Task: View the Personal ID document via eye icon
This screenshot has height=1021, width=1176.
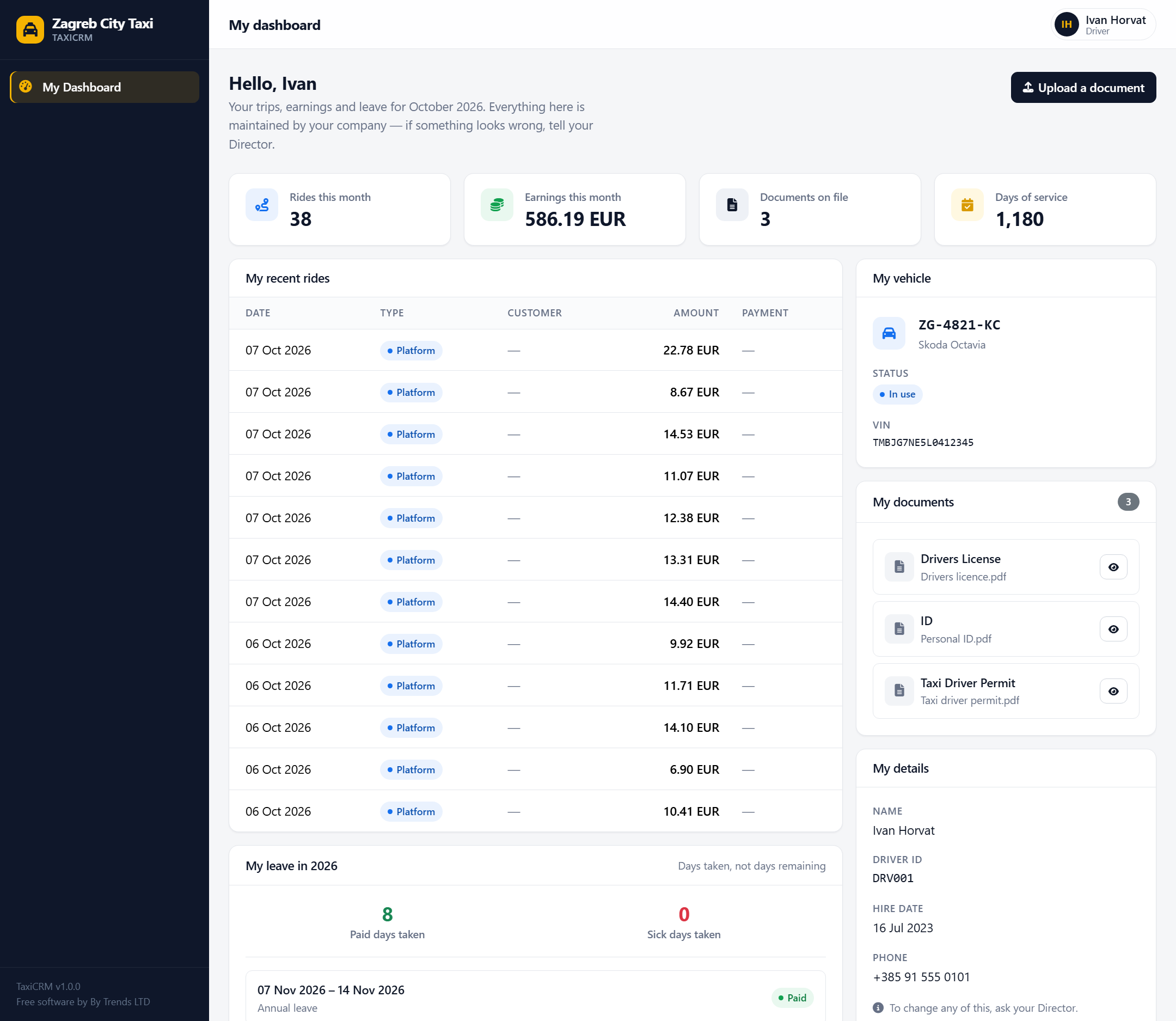Action: click(x=1113, y=629)
